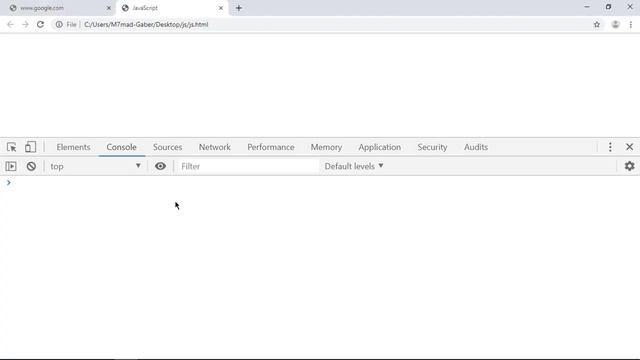The image size is (640, 360).
Task: Close the JavaScript tab
Action: pyautogui.click(x=221, y=8)
